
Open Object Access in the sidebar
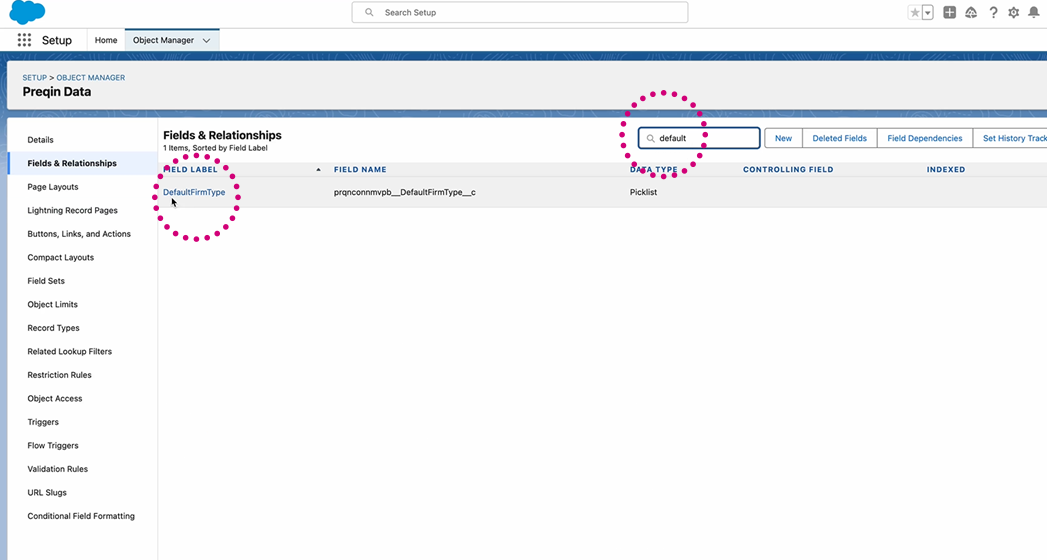[55, 398]
